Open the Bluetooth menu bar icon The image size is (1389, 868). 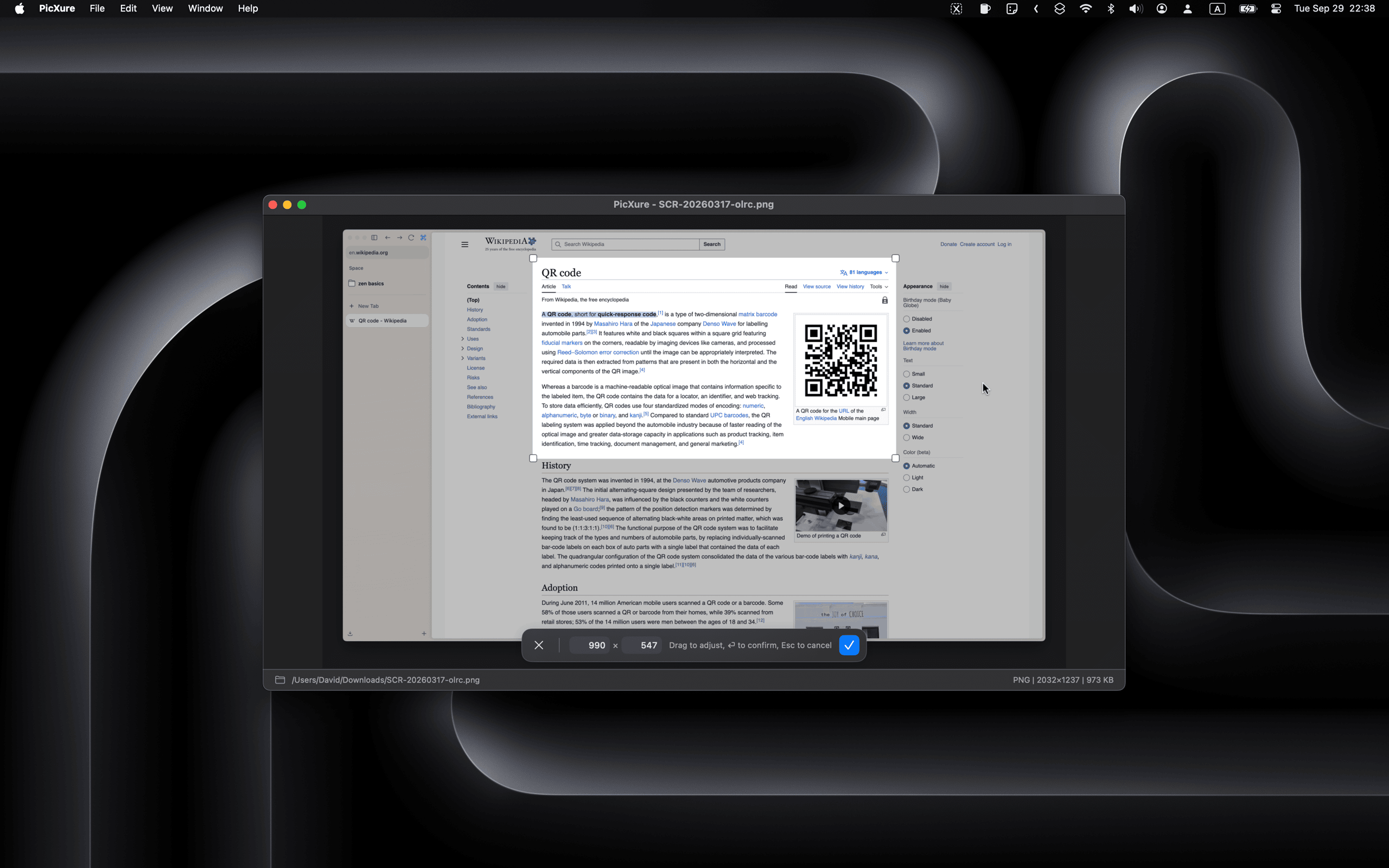coord(1111,9)
